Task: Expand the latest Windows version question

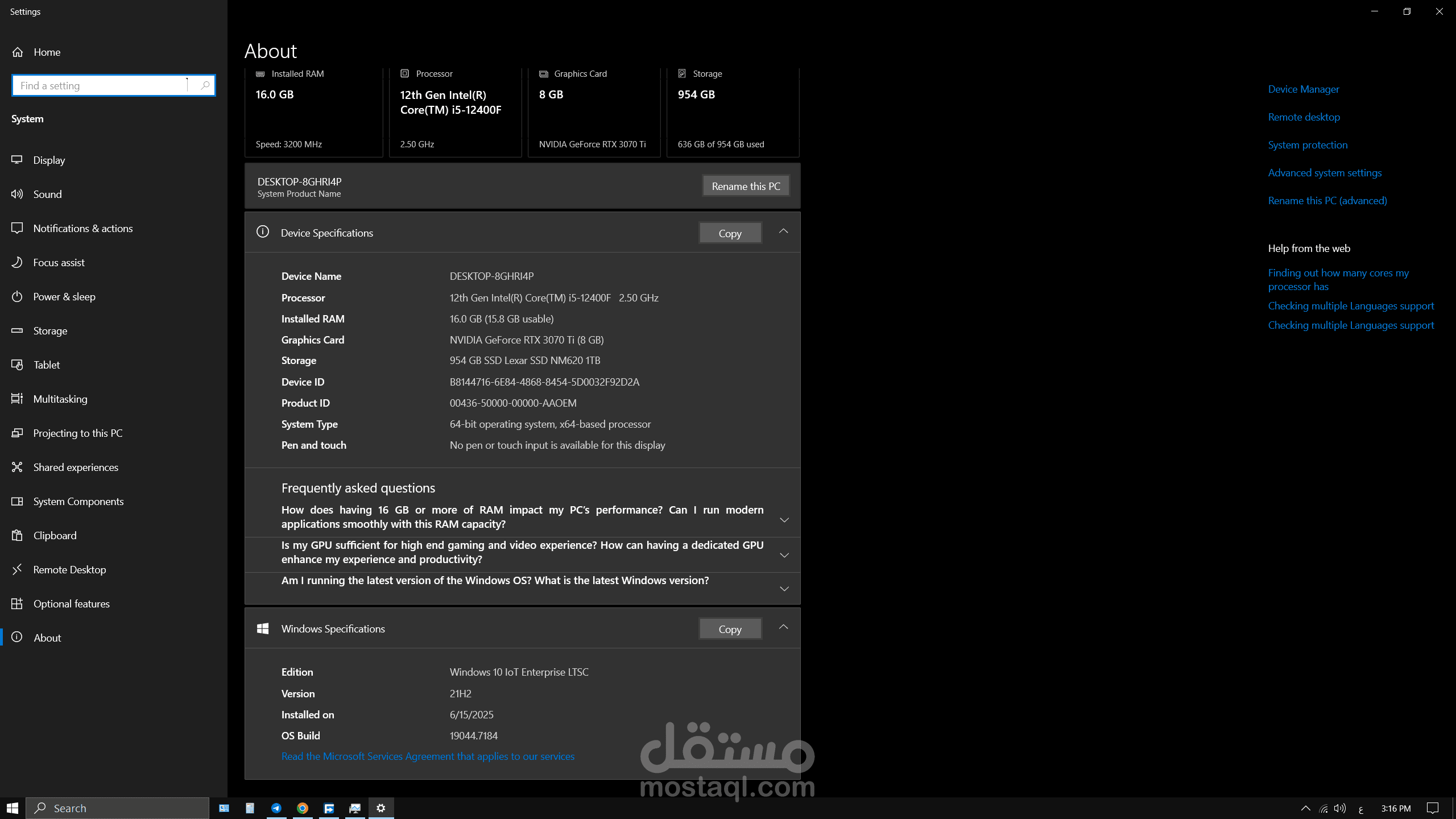Action: 784,589
